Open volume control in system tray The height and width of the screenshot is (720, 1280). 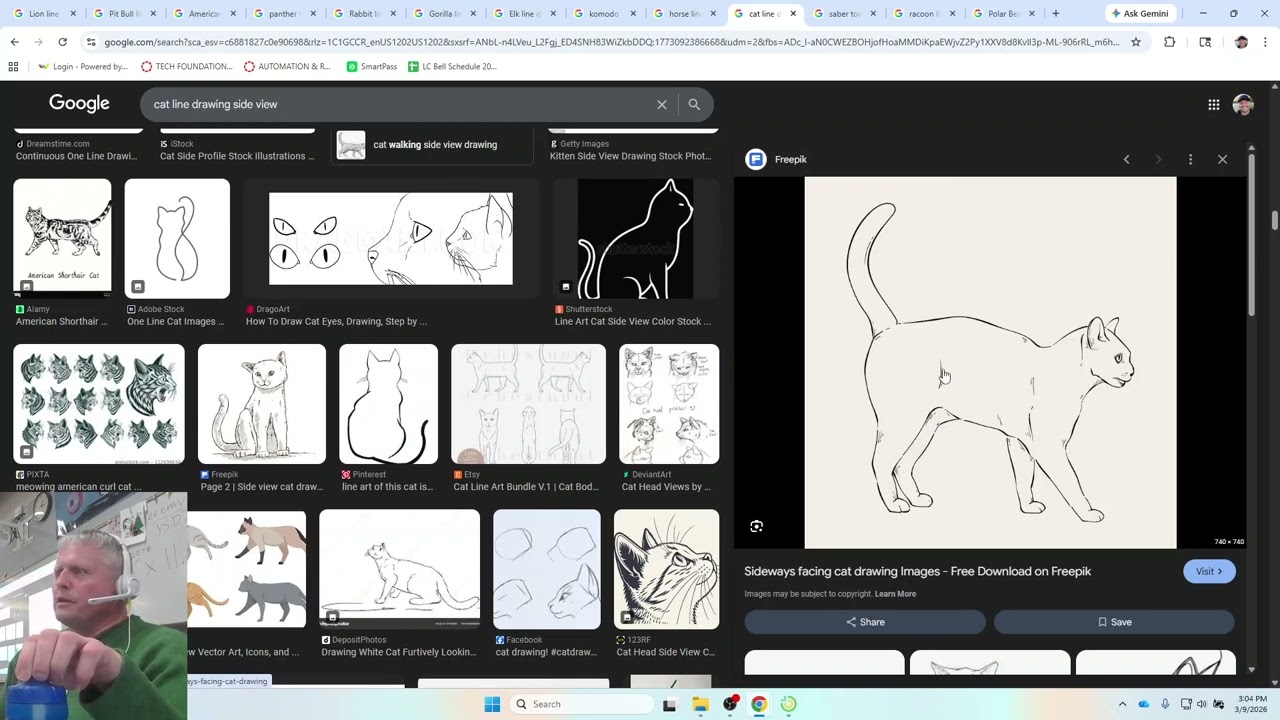click(x=1202, y=704)
